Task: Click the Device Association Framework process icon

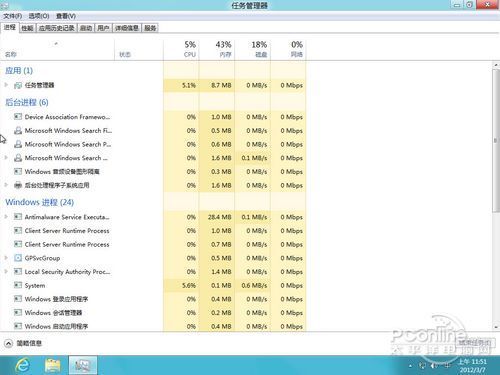Action: tap(18, 117)
